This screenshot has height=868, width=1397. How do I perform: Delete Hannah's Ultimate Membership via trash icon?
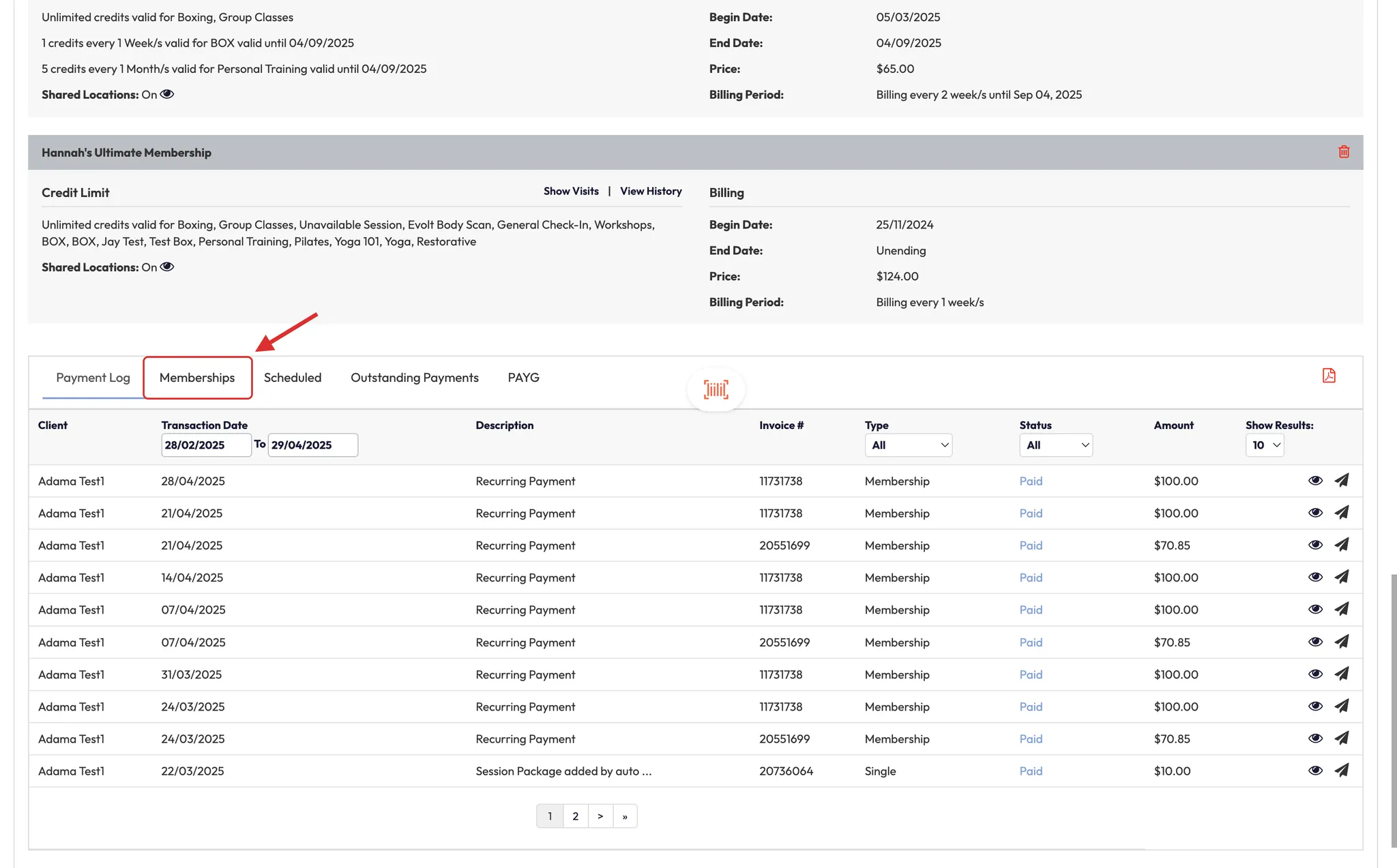[1343, 152]
